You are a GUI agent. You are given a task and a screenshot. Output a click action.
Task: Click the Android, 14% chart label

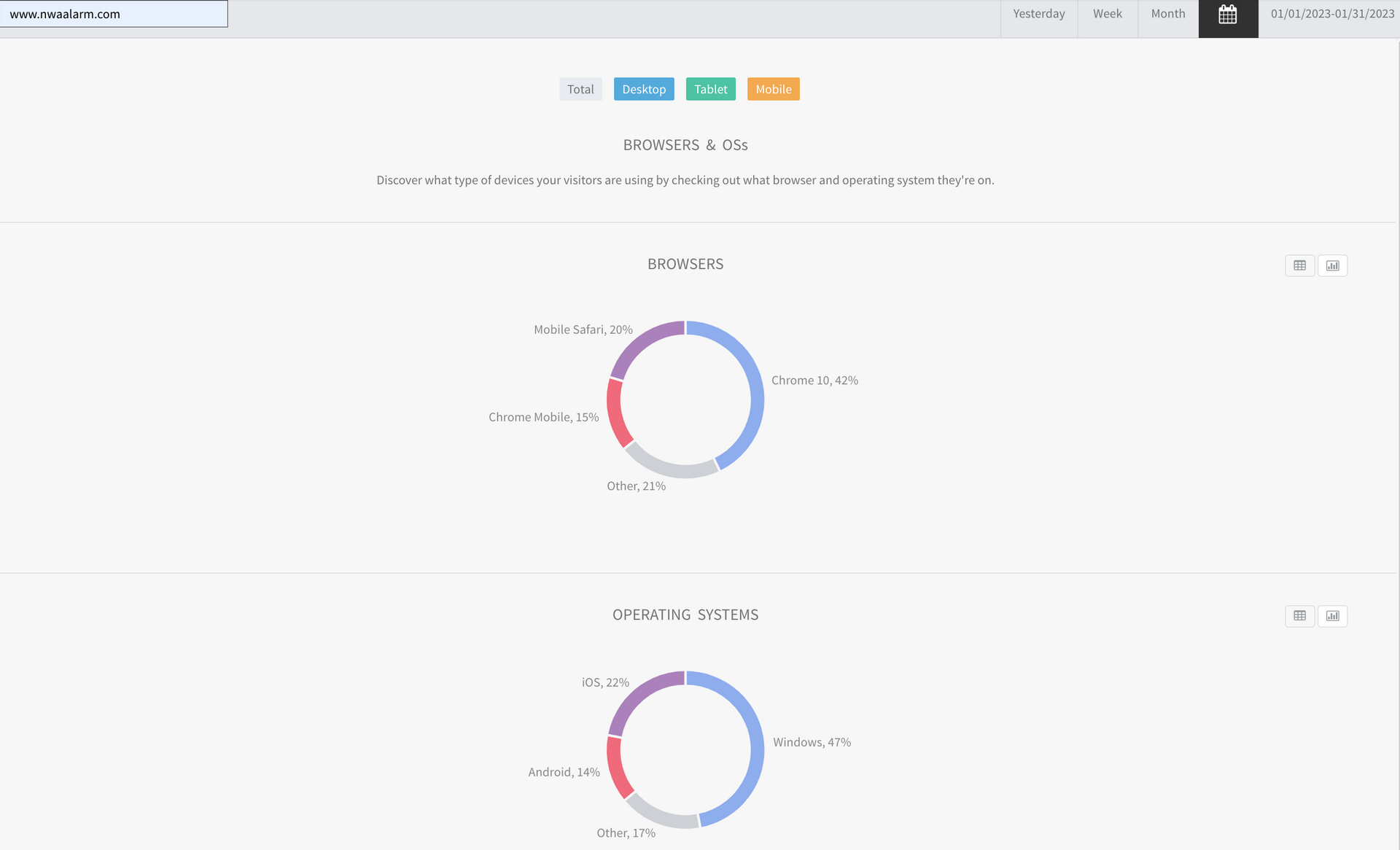pos(564,772)
